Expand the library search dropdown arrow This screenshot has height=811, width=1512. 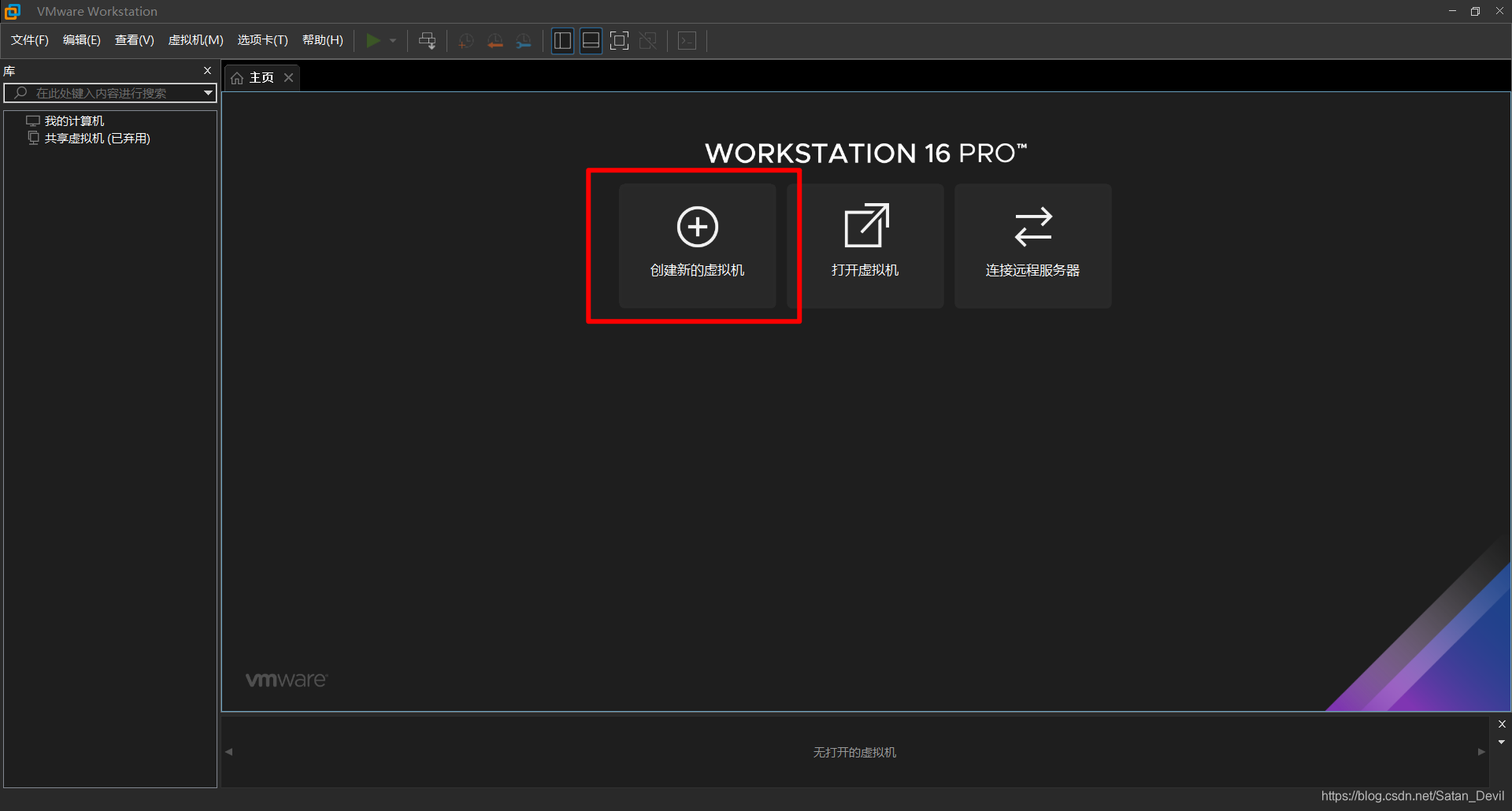(x=208, y=93)
